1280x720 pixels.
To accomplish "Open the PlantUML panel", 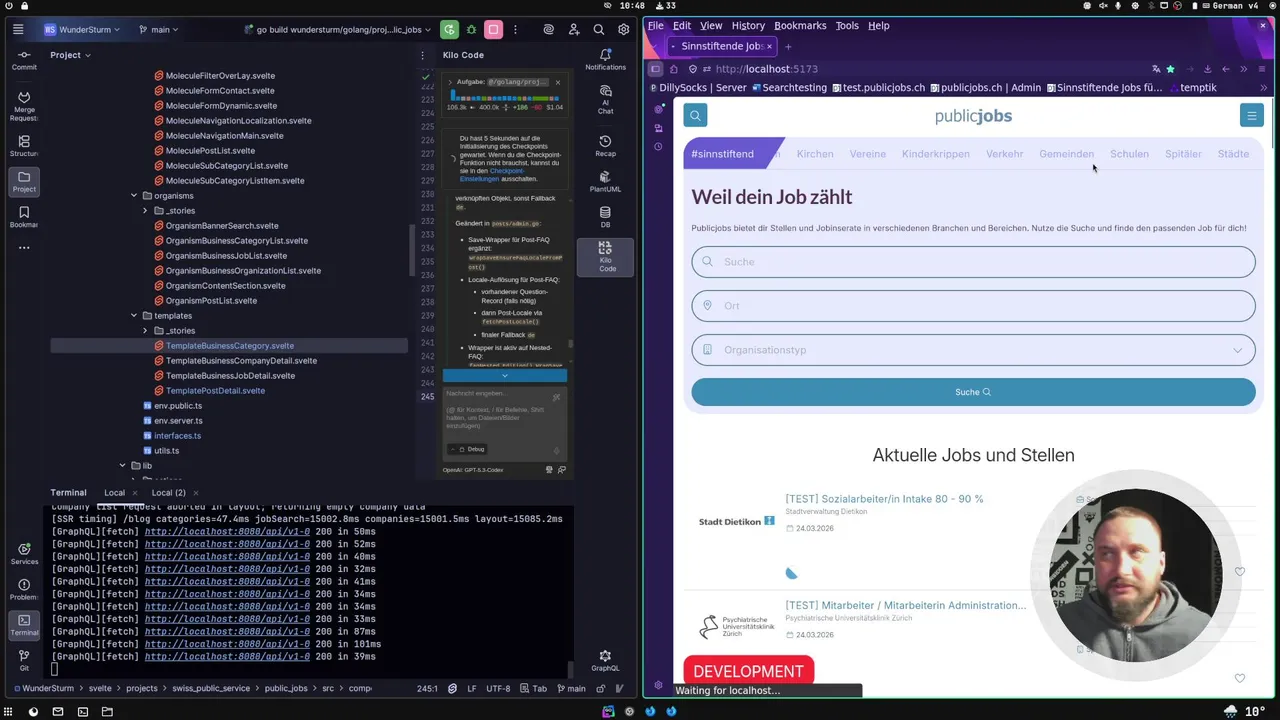I will point(605,181).
